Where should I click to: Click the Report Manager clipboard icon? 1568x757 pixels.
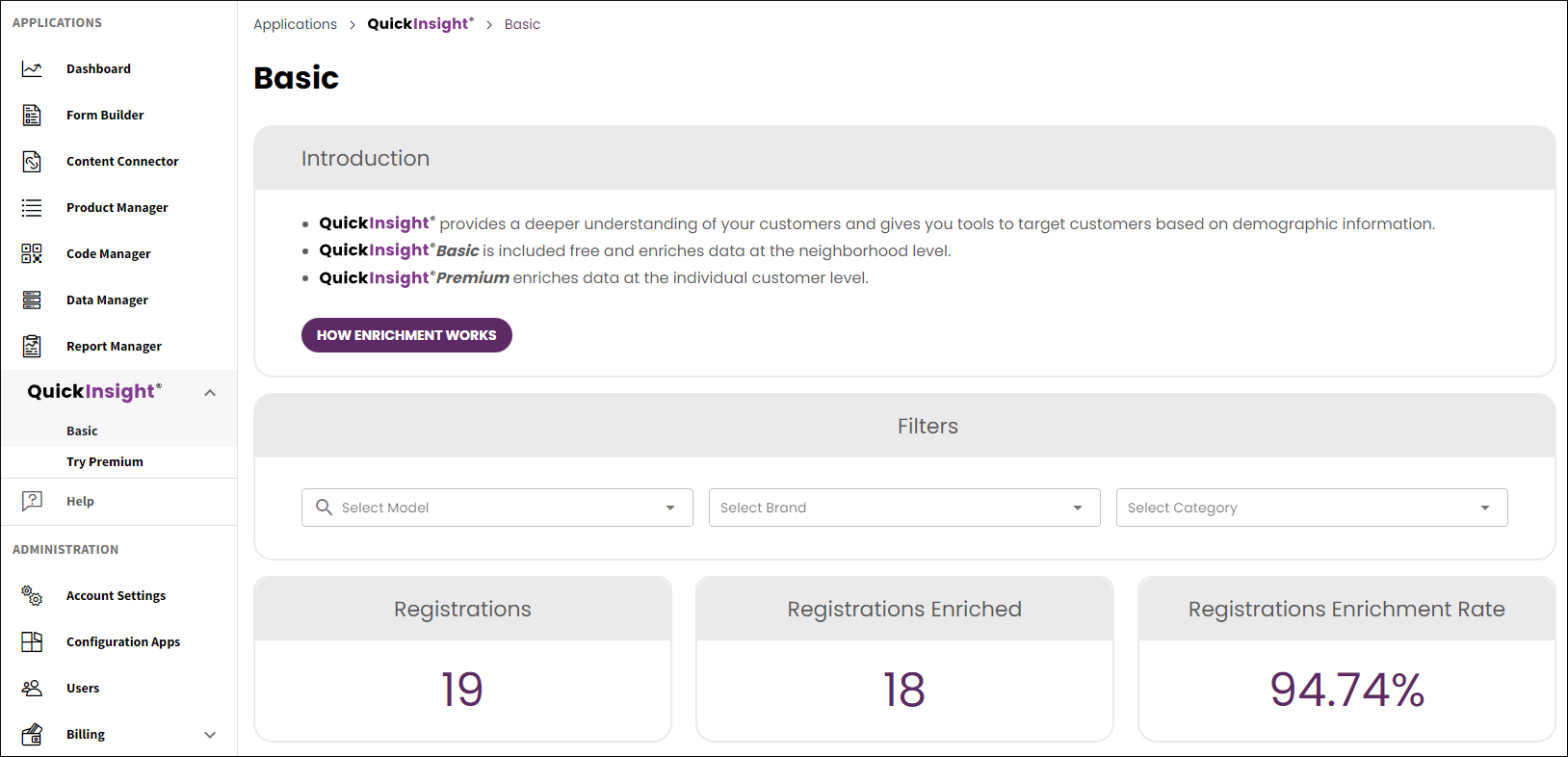(x=32, y=346)
